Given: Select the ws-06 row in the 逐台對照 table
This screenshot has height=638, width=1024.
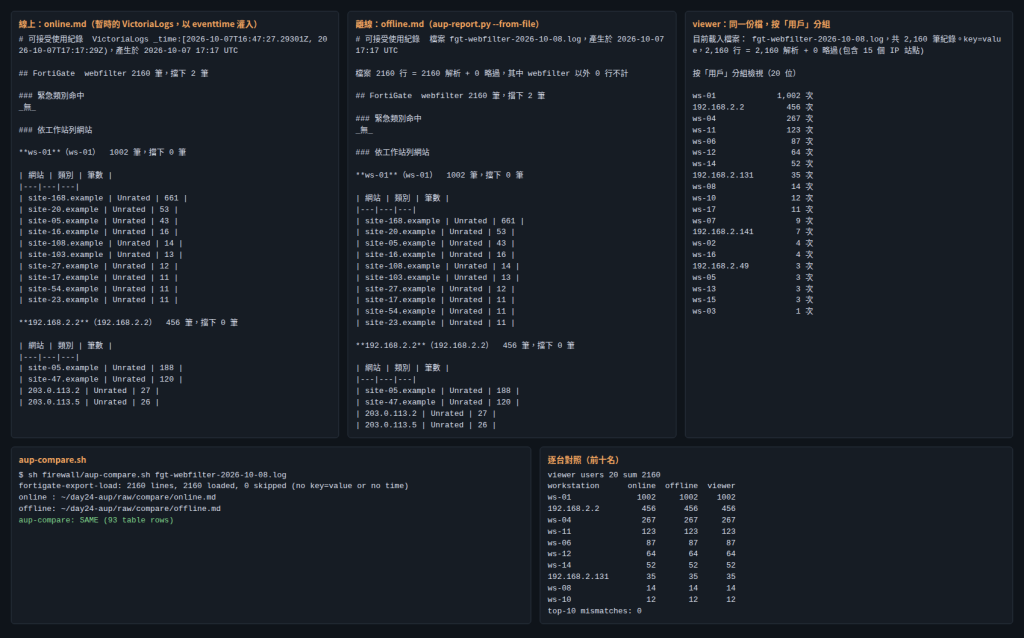Looking at the screenshot, I should [641, 543].
